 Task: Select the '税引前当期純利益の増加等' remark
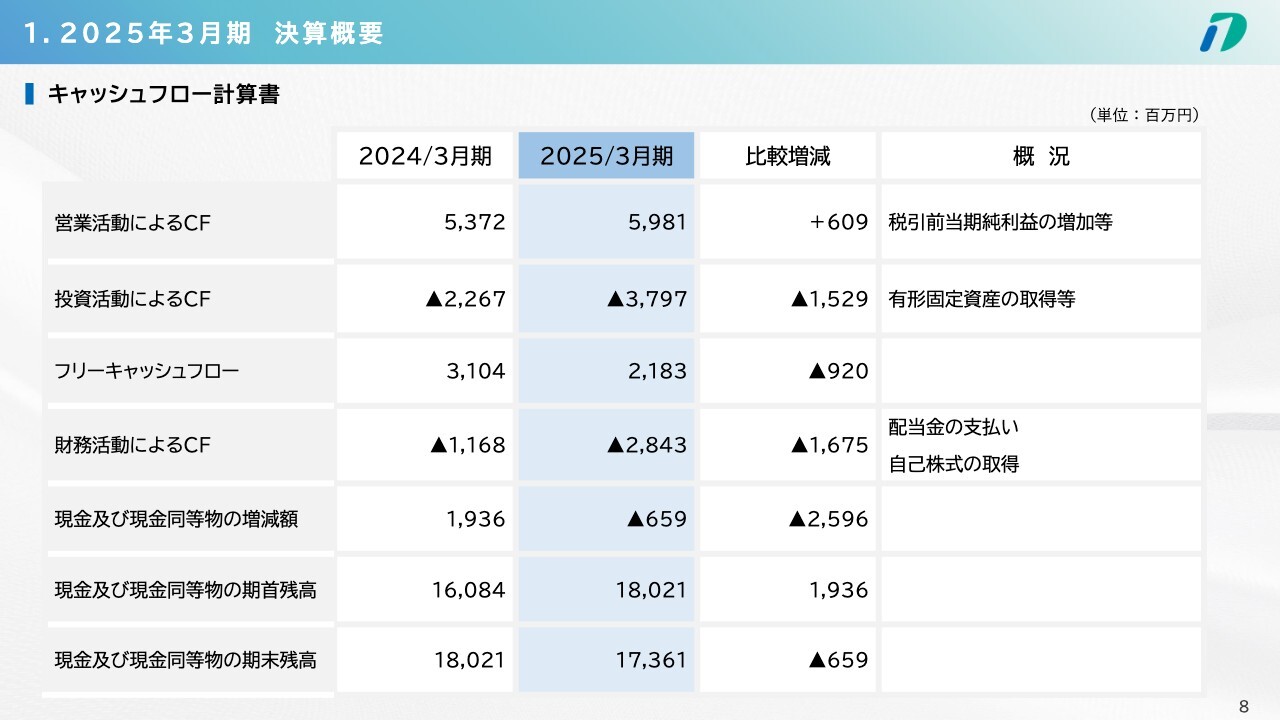click(x=1000, y=223)
